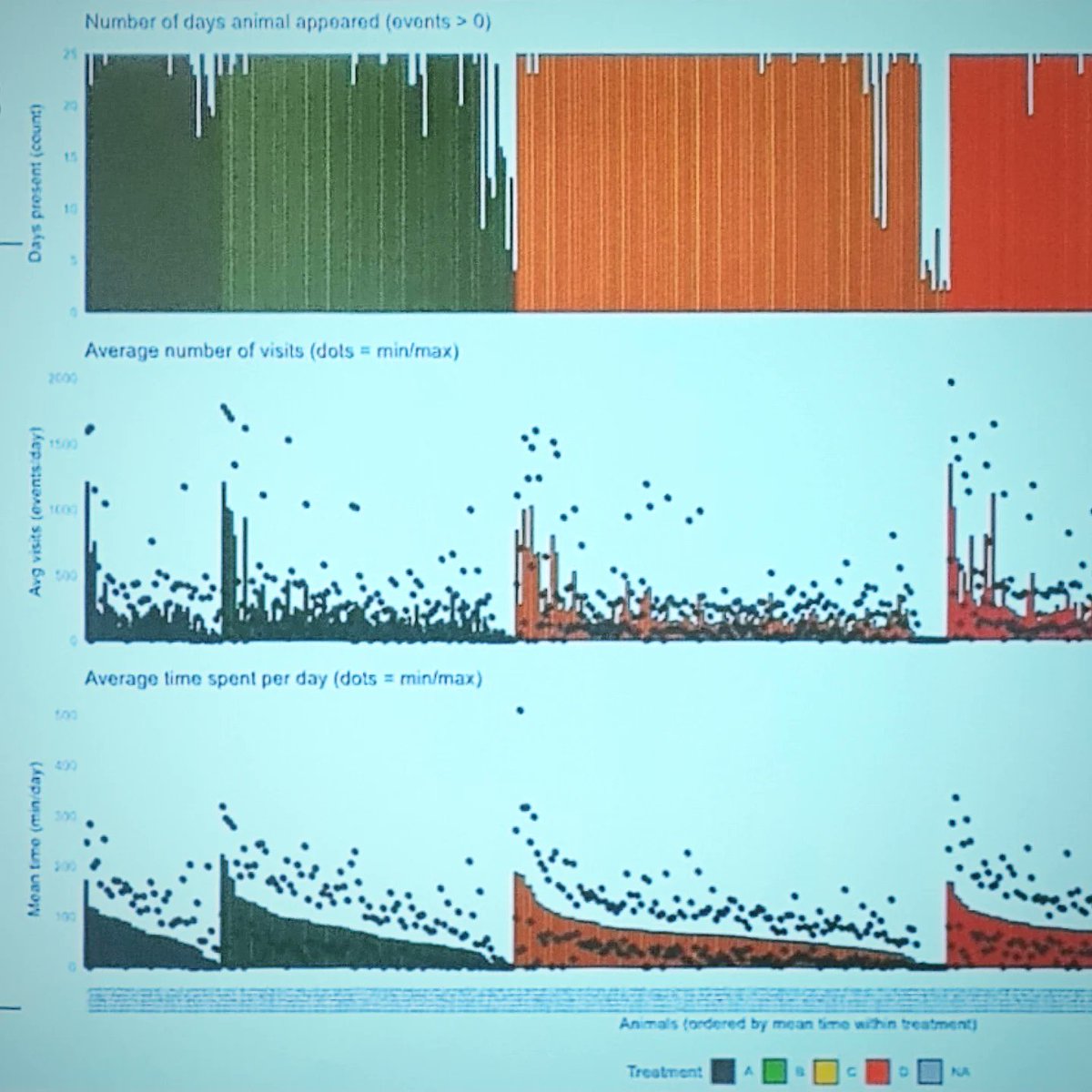The height and width of the screenshot is (1092, 1092).
Task: Click the Treatment B green legend swatch
Action: 774,1072
